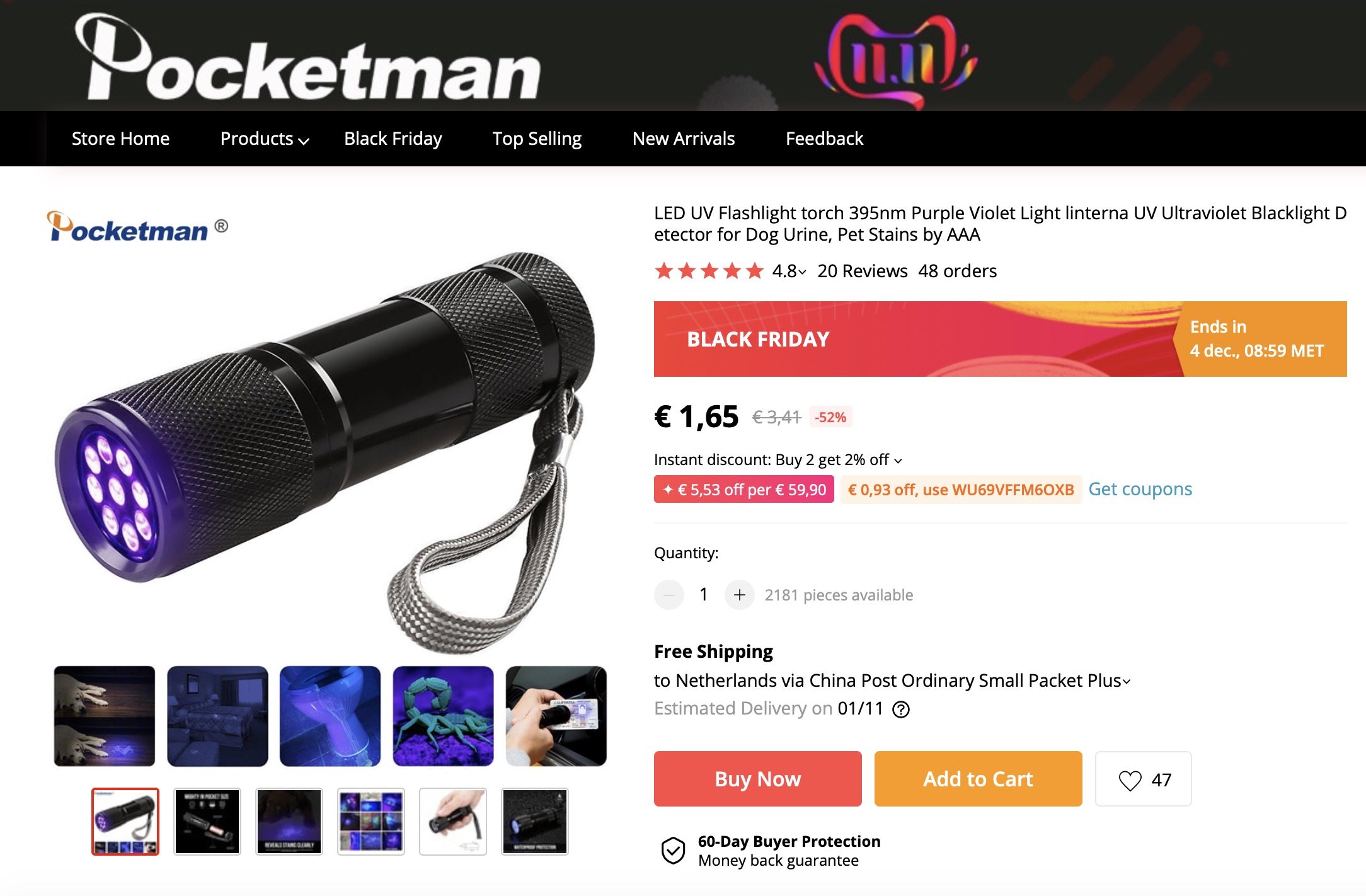Viewport: 1366px width, 896px height.
Task: Open the Get coupons link
Action: [x=1140, y=489]
